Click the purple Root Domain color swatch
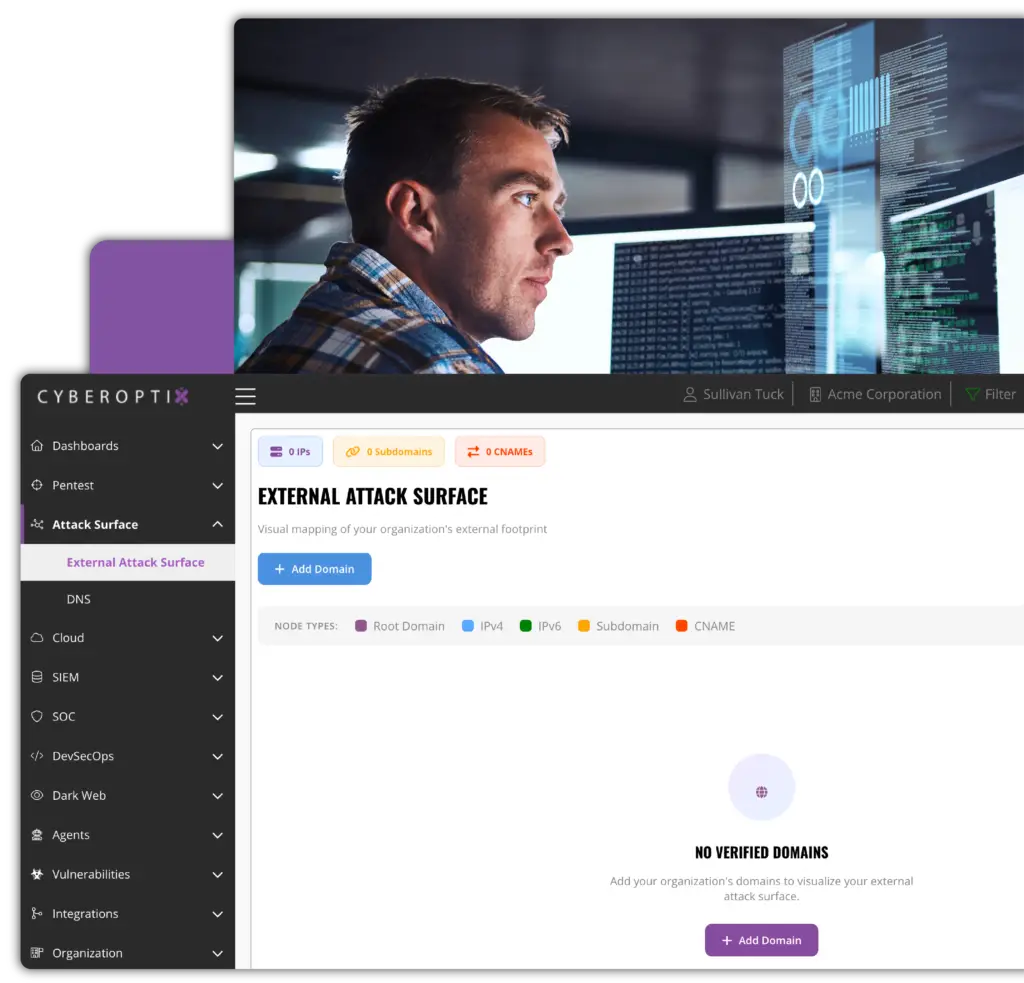This screenshot has width=1024, height=983. tap(361, 626)
